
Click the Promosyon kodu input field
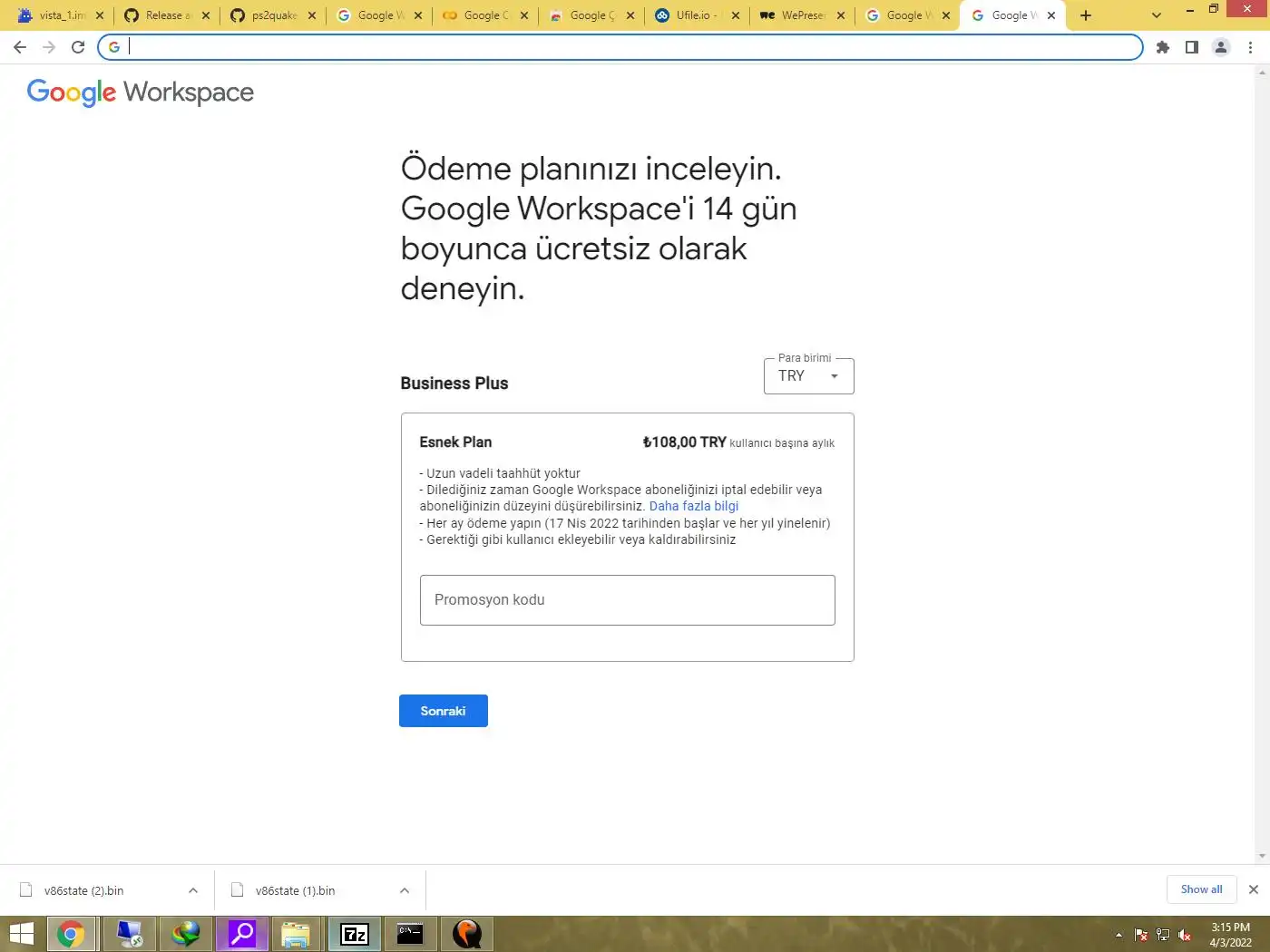[x=628, y=600]
